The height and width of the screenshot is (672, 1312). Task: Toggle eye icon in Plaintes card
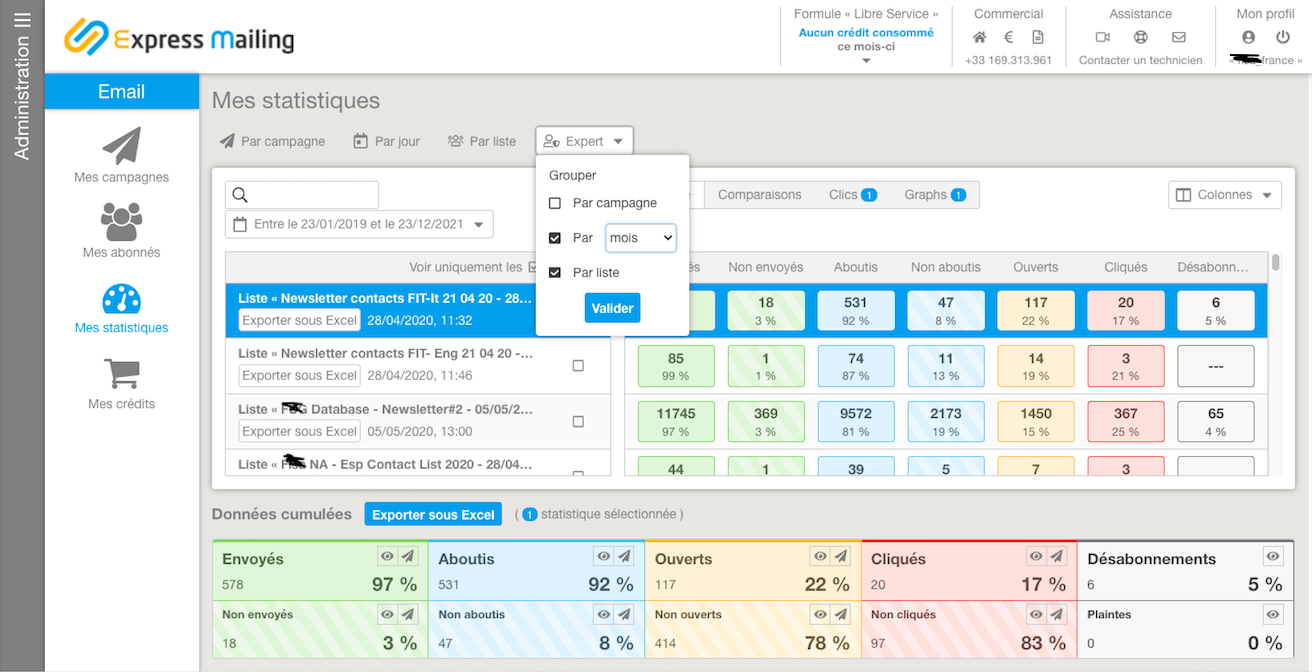1273,615
